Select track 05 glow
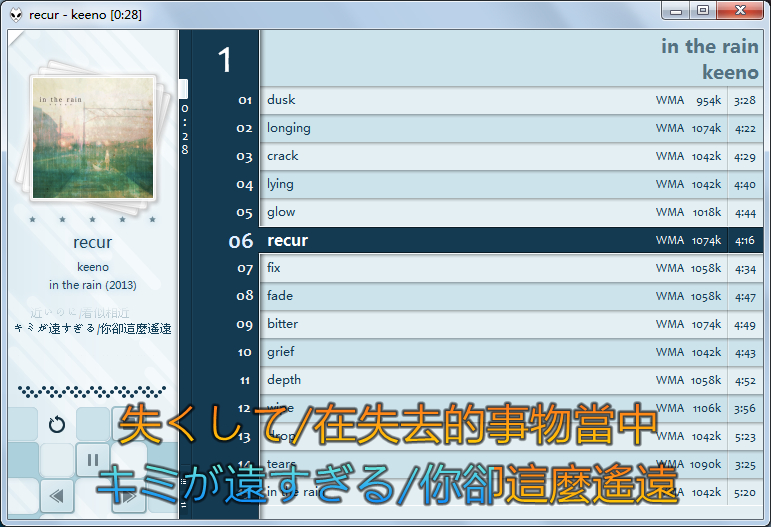Screen dimensions: 771x527 point(511,212)
